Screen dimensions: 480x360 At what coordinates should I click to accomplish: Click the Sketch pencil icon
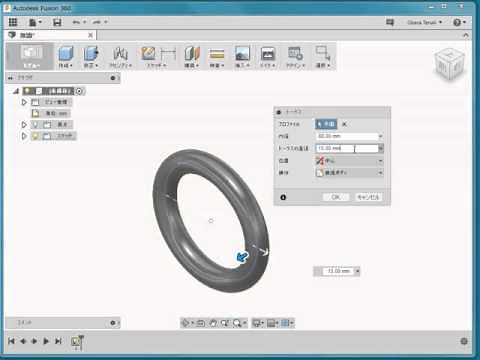(x=148, y=53)
